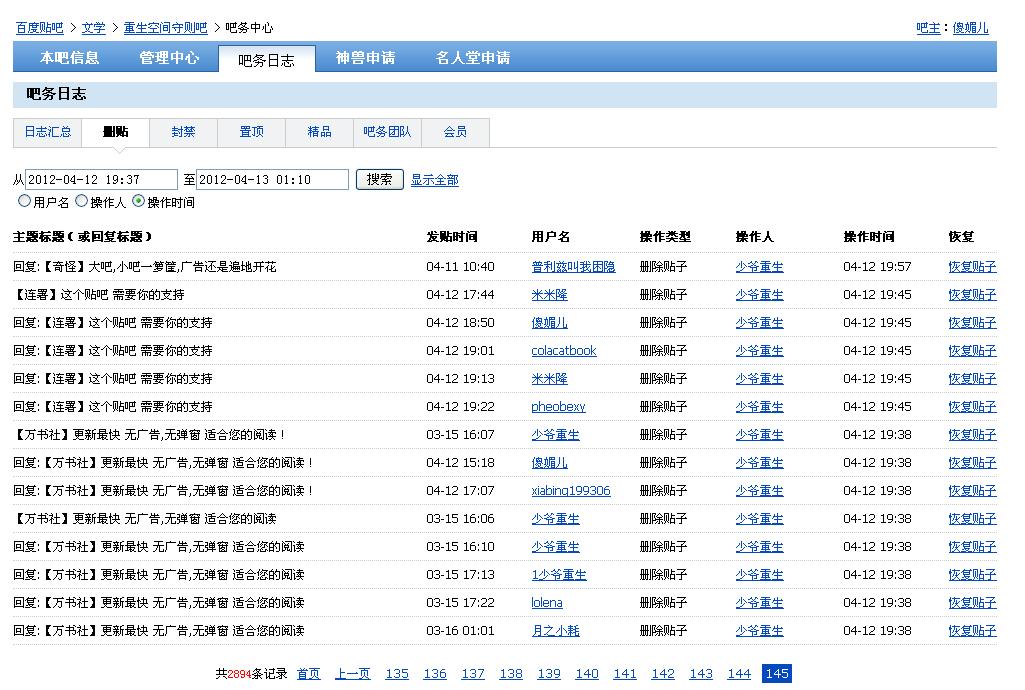
Task: Open the 重生空间守则吧 breadcrumb link
Action: [x=165, y=27]
